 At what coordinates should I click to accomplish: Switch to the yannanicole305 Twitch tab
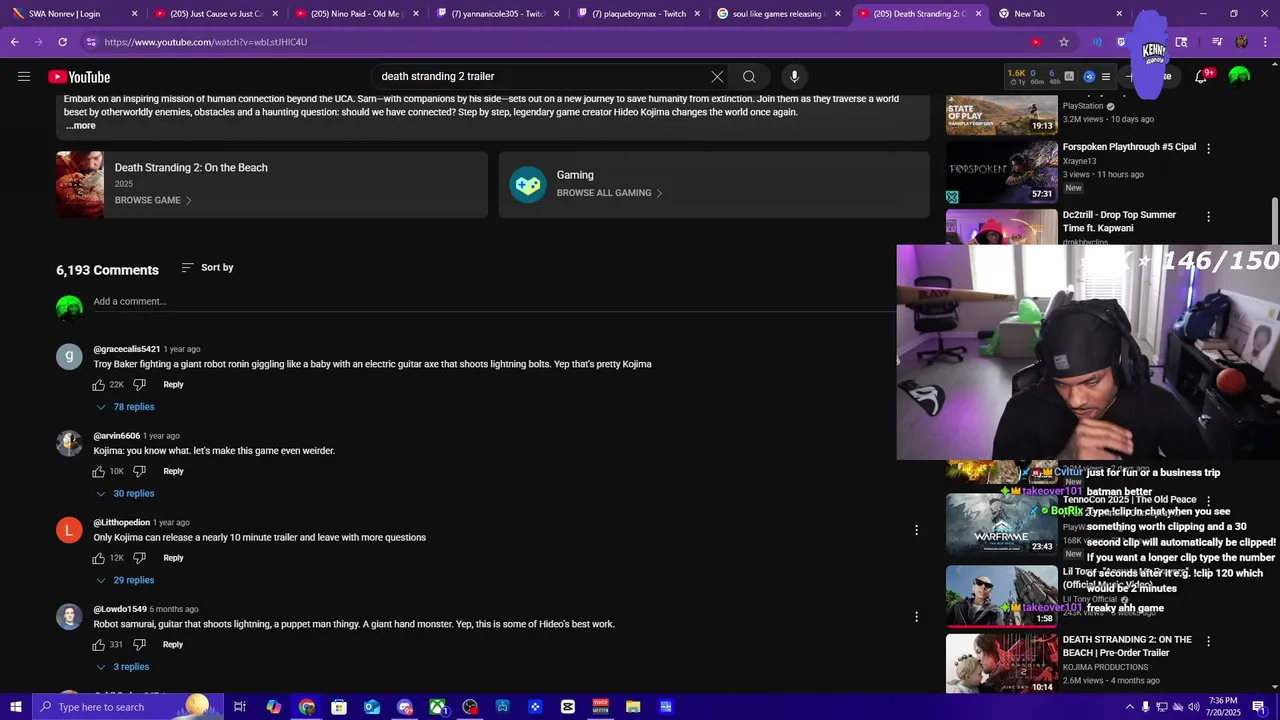pyautogui.click(x=497, y=14)
